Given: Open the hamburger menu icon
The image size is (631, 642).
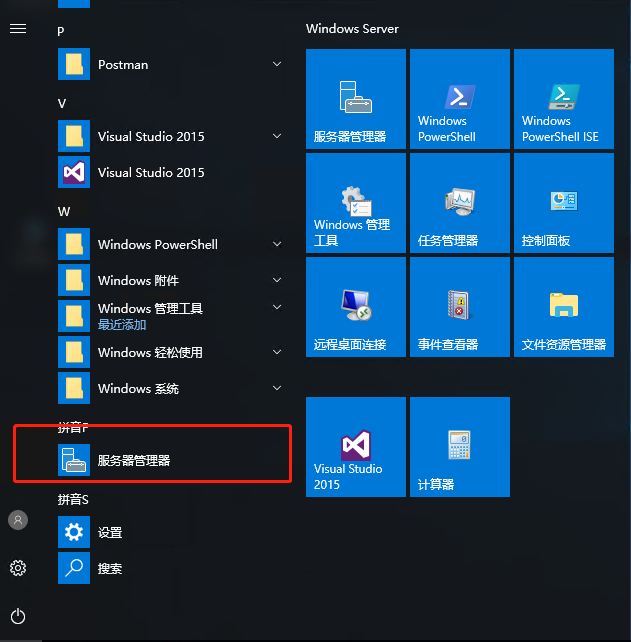Looking at the screenshot, I should coord(18,29).
